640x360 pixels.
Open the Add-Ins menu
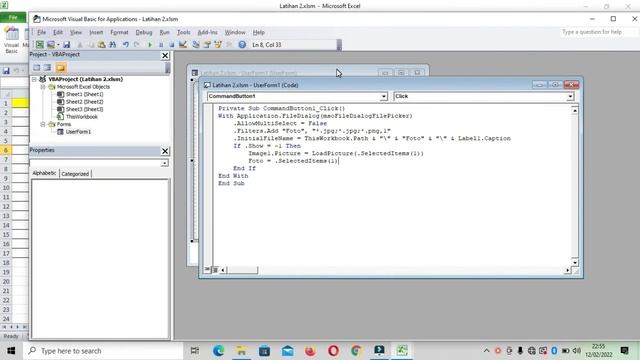tap(207, 32)
